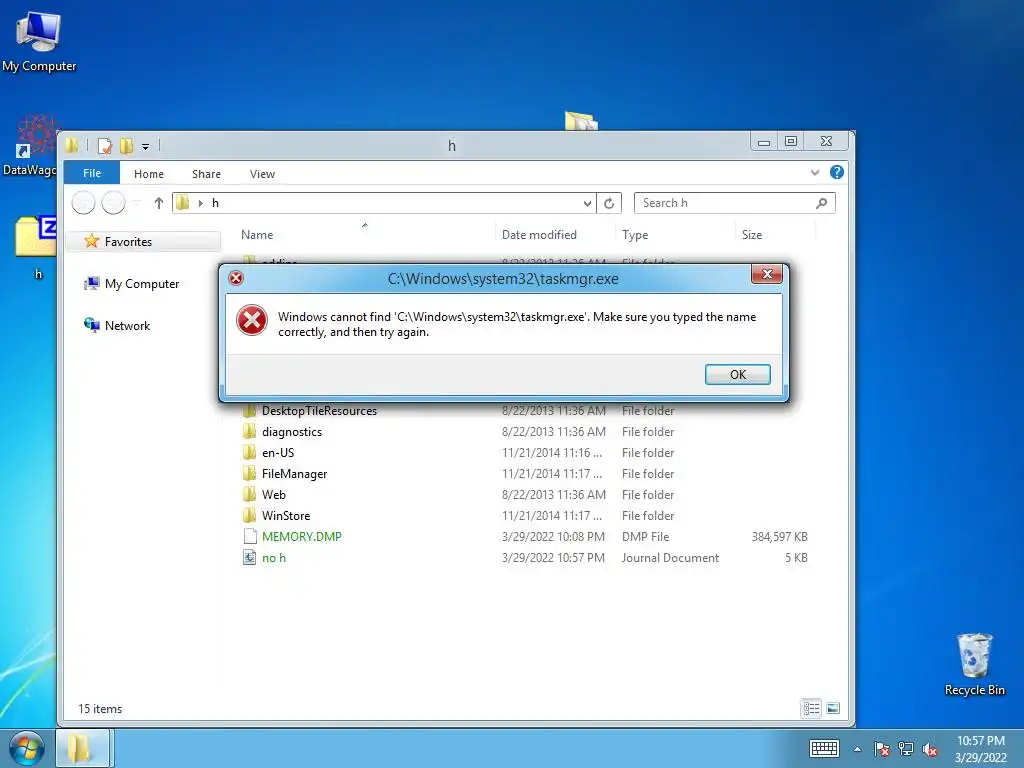Open the File ribbon tab
1024x768 pixels.
(x=91, y=174)
